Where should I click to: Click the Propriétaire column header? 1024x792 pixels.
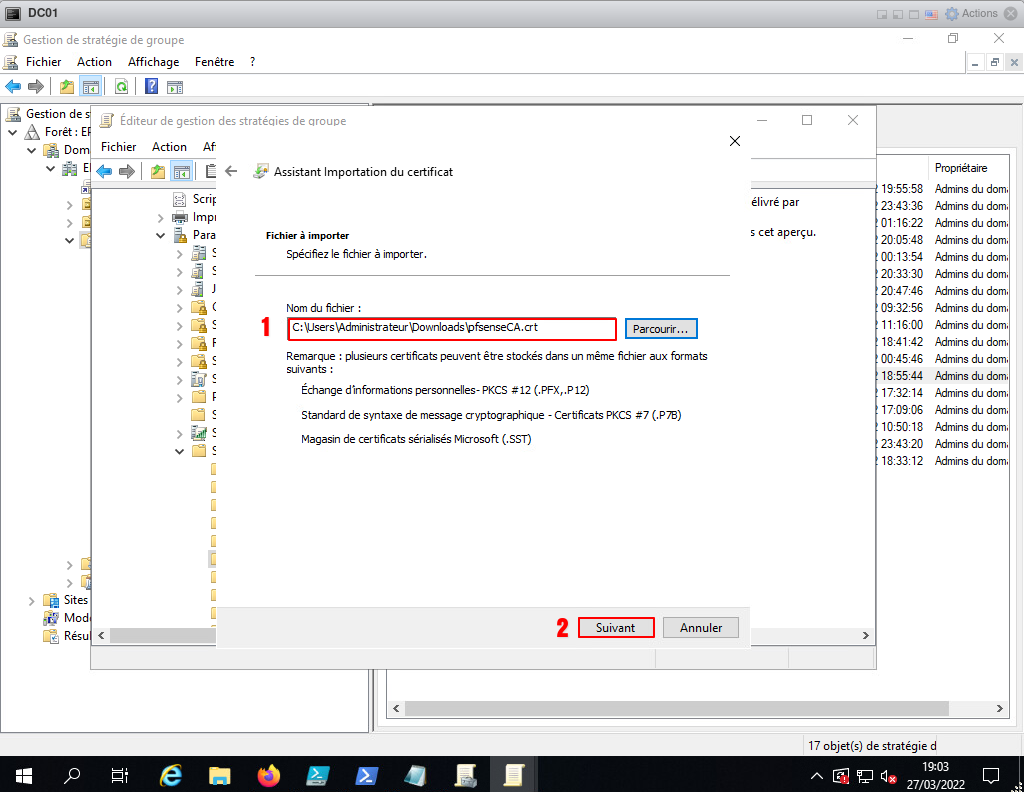point(960,168)
